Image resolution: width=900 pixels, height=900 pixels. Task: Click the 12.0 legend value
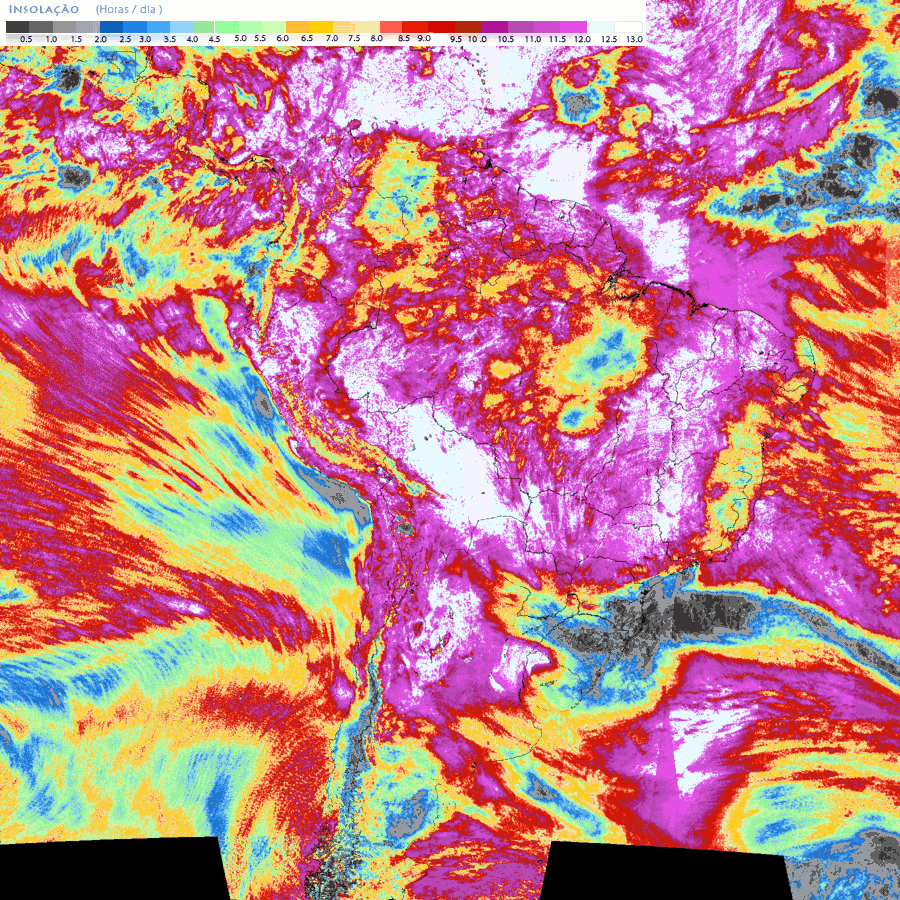tap(583, 39)
